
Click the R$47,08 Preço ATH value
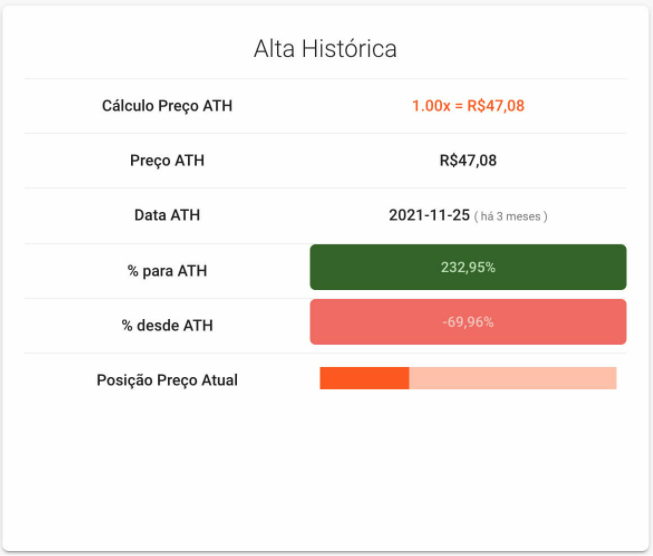468,160
